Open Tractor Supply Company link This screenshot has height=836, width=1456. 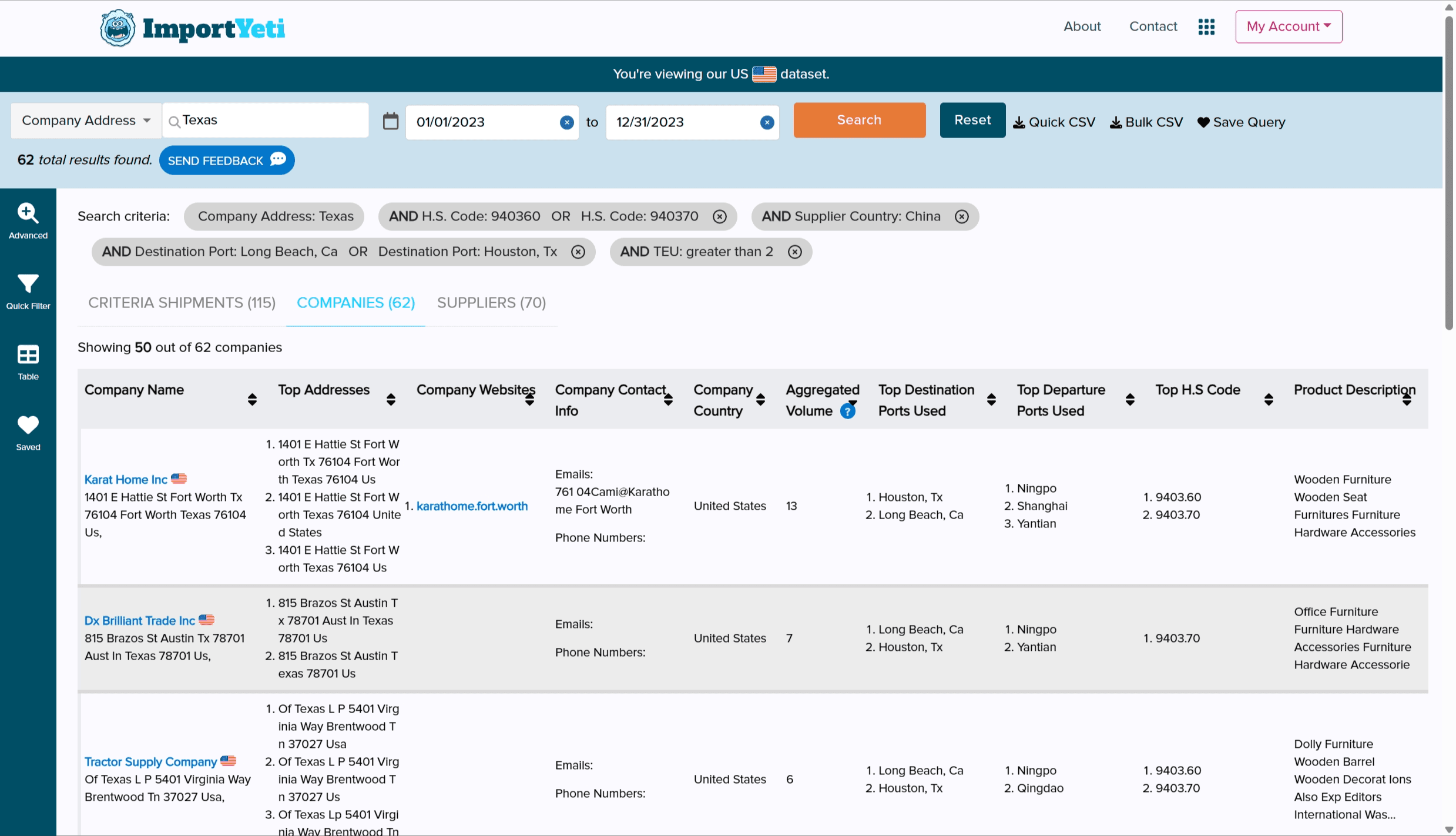tap(150, 762)
